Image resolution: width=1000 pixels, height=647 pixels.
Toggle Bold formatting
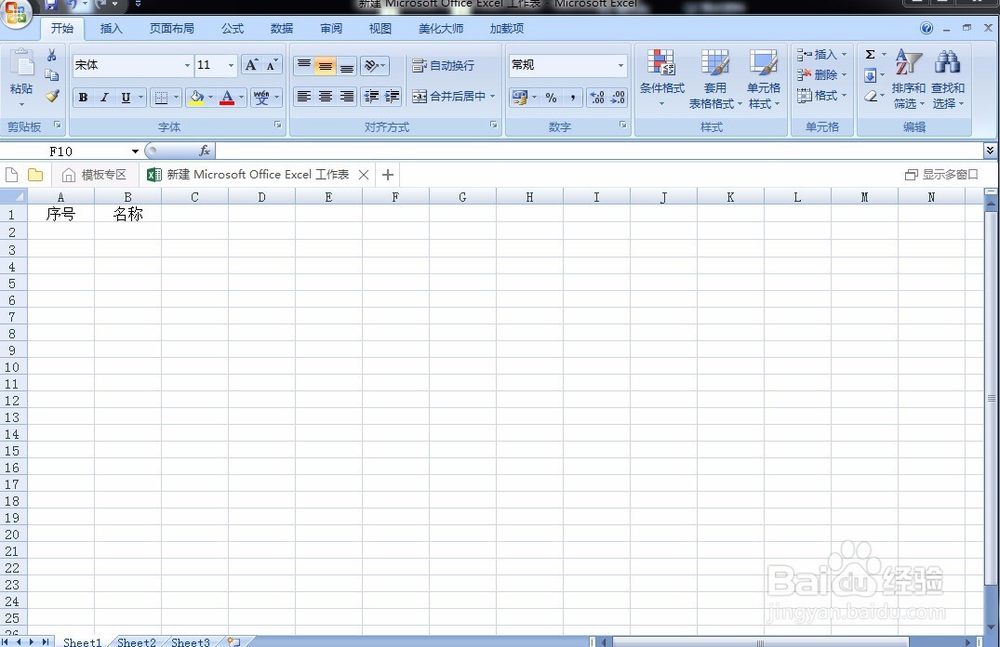pos(83,98)
